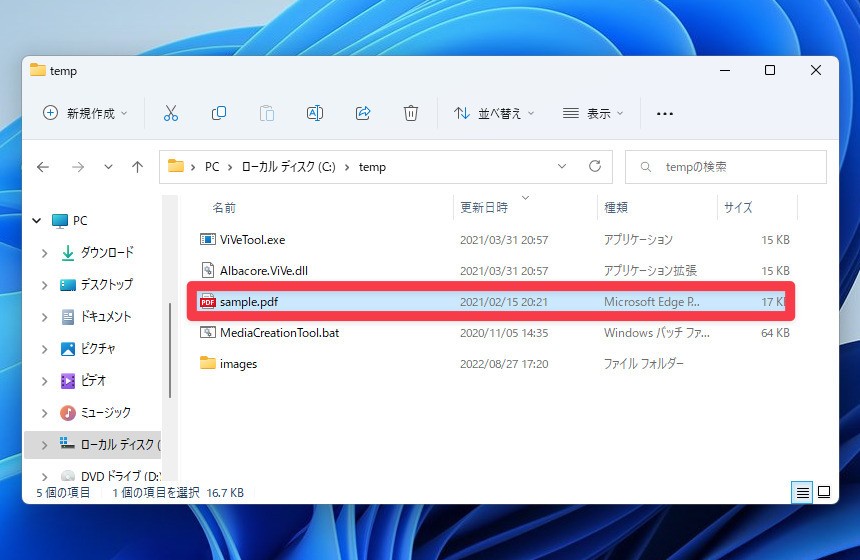Click the Cut scissors icon

(x=171, y=114)
